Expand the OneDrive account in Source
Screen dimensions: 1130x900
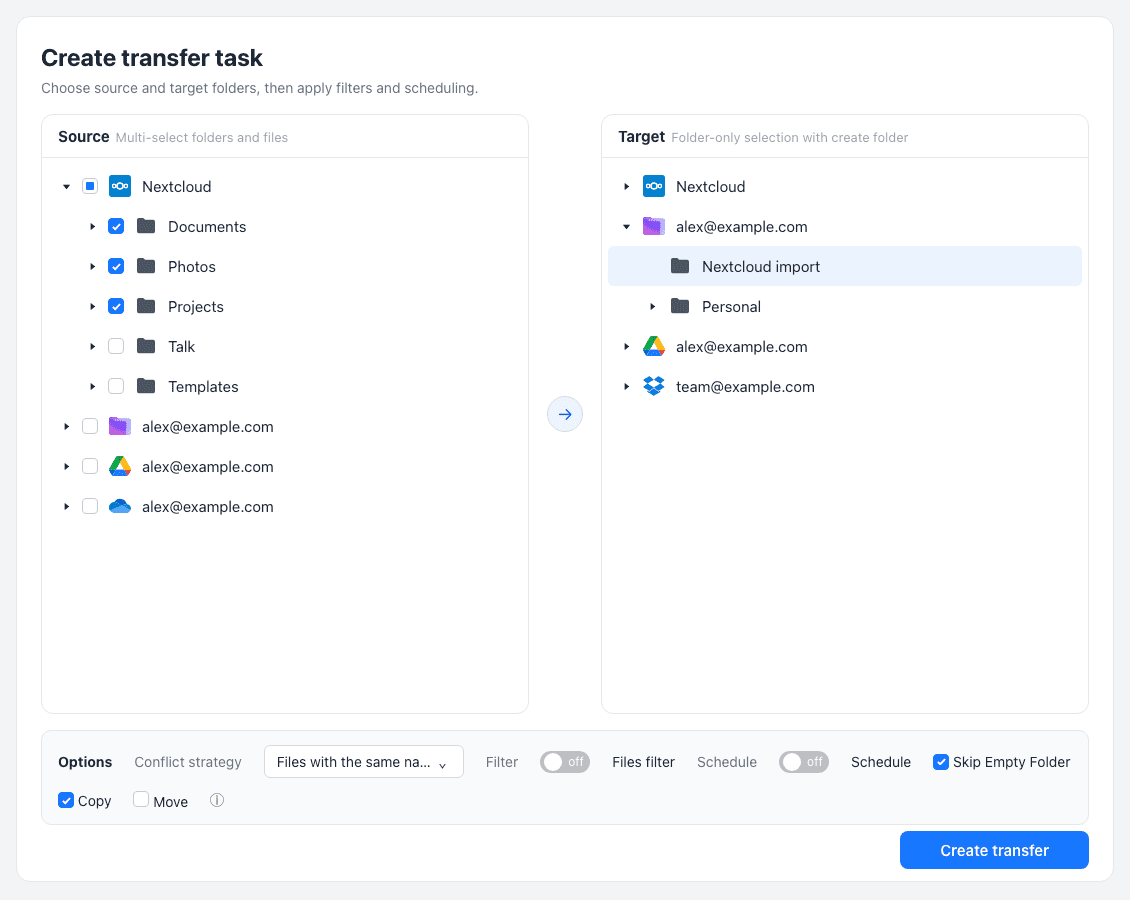(x=66, y=507)
